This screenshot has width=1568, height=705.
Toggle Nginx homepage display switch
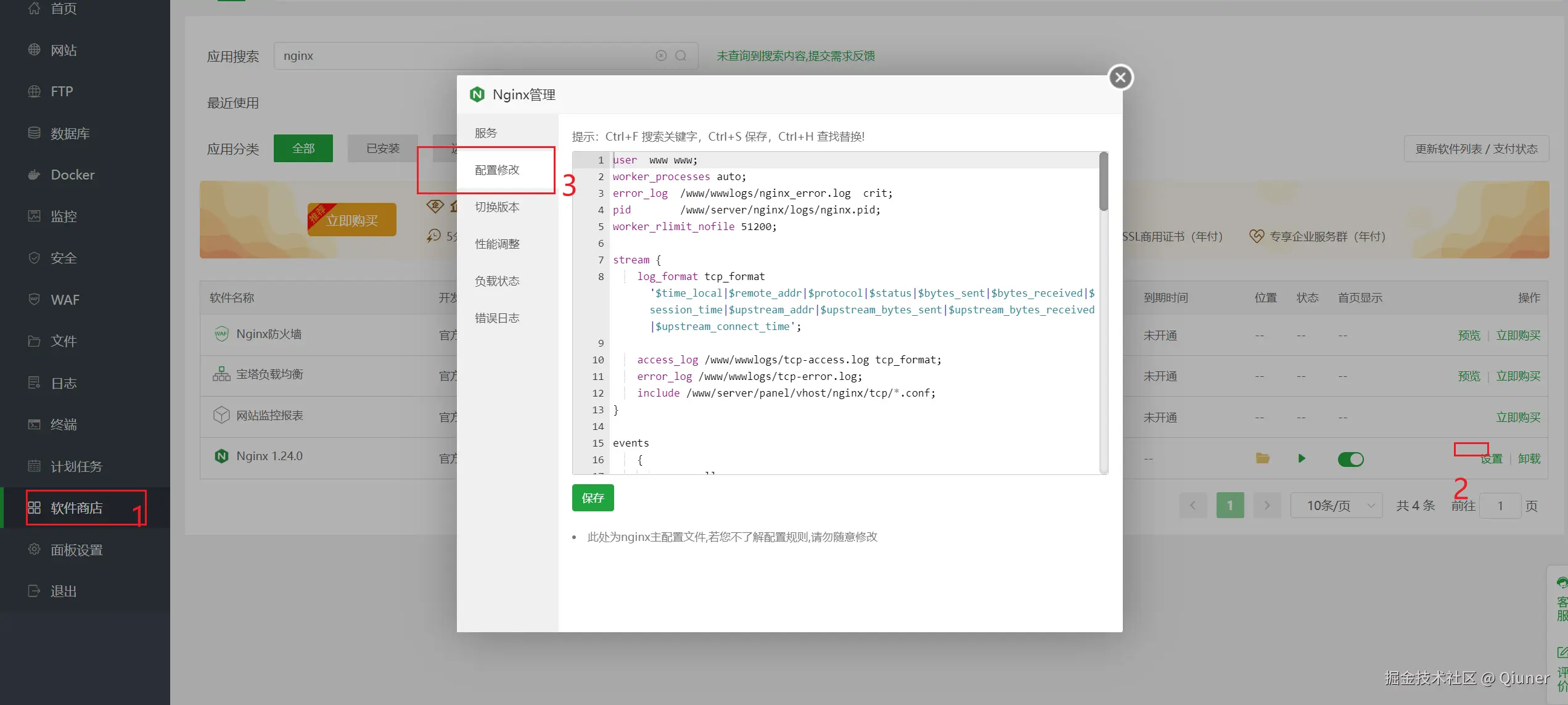pos(1350,459)
